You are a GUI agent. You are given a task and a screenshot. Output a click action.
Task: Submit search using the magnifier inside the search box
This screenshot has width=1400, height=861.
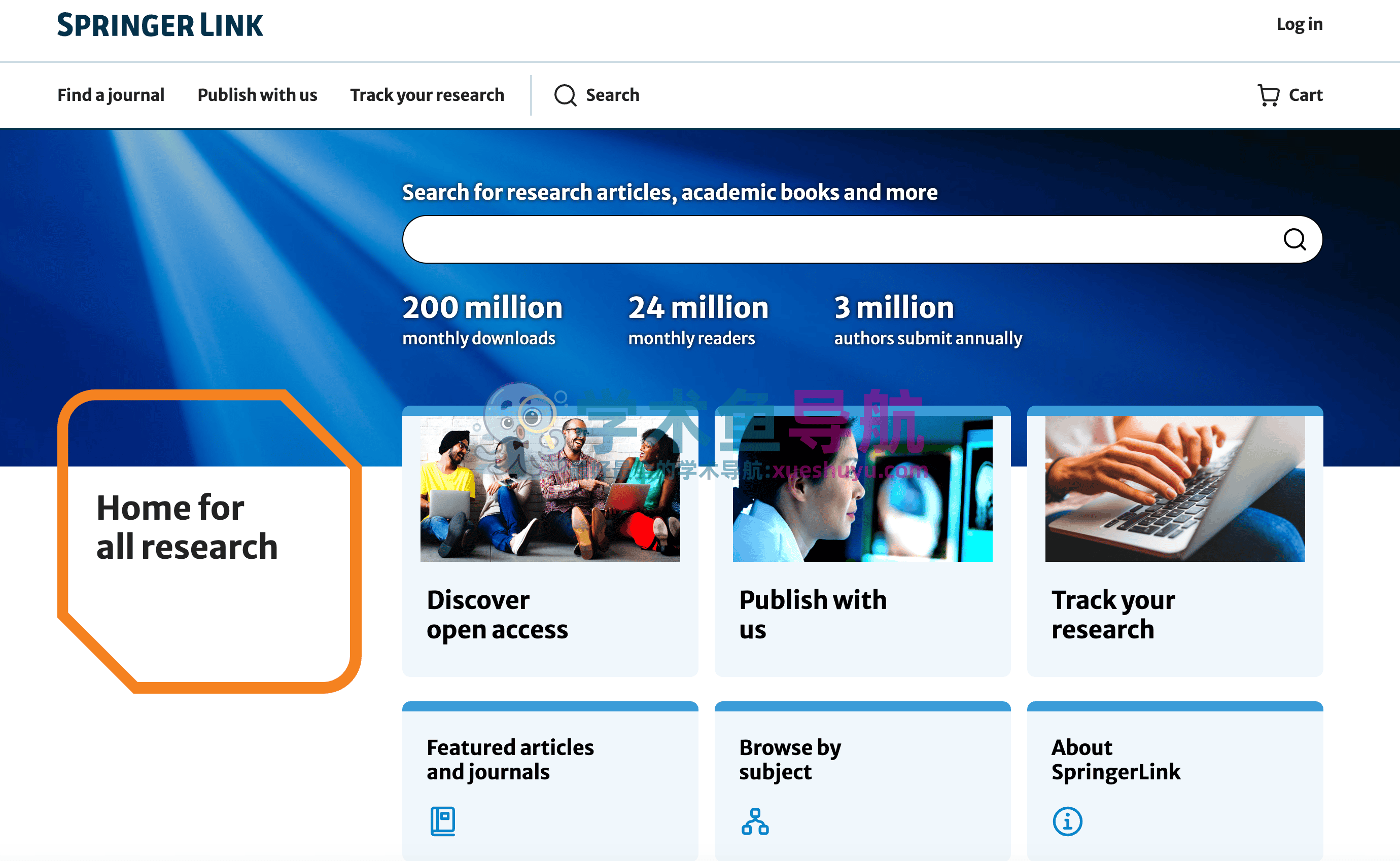point(1294,240)
